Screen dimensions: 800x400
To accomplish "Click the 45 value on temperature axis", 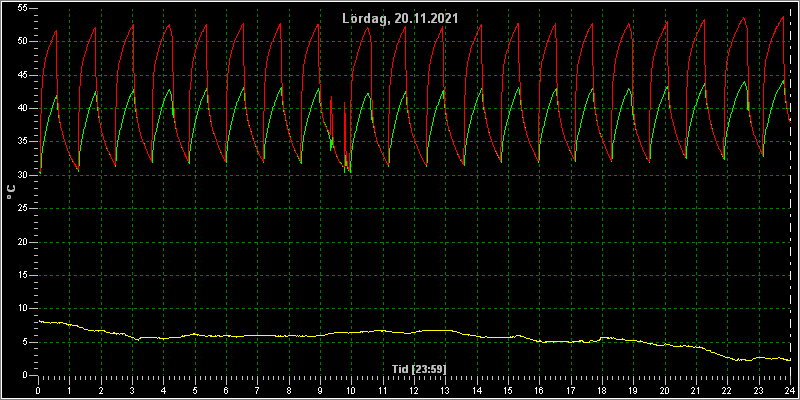I will (21, 75).
